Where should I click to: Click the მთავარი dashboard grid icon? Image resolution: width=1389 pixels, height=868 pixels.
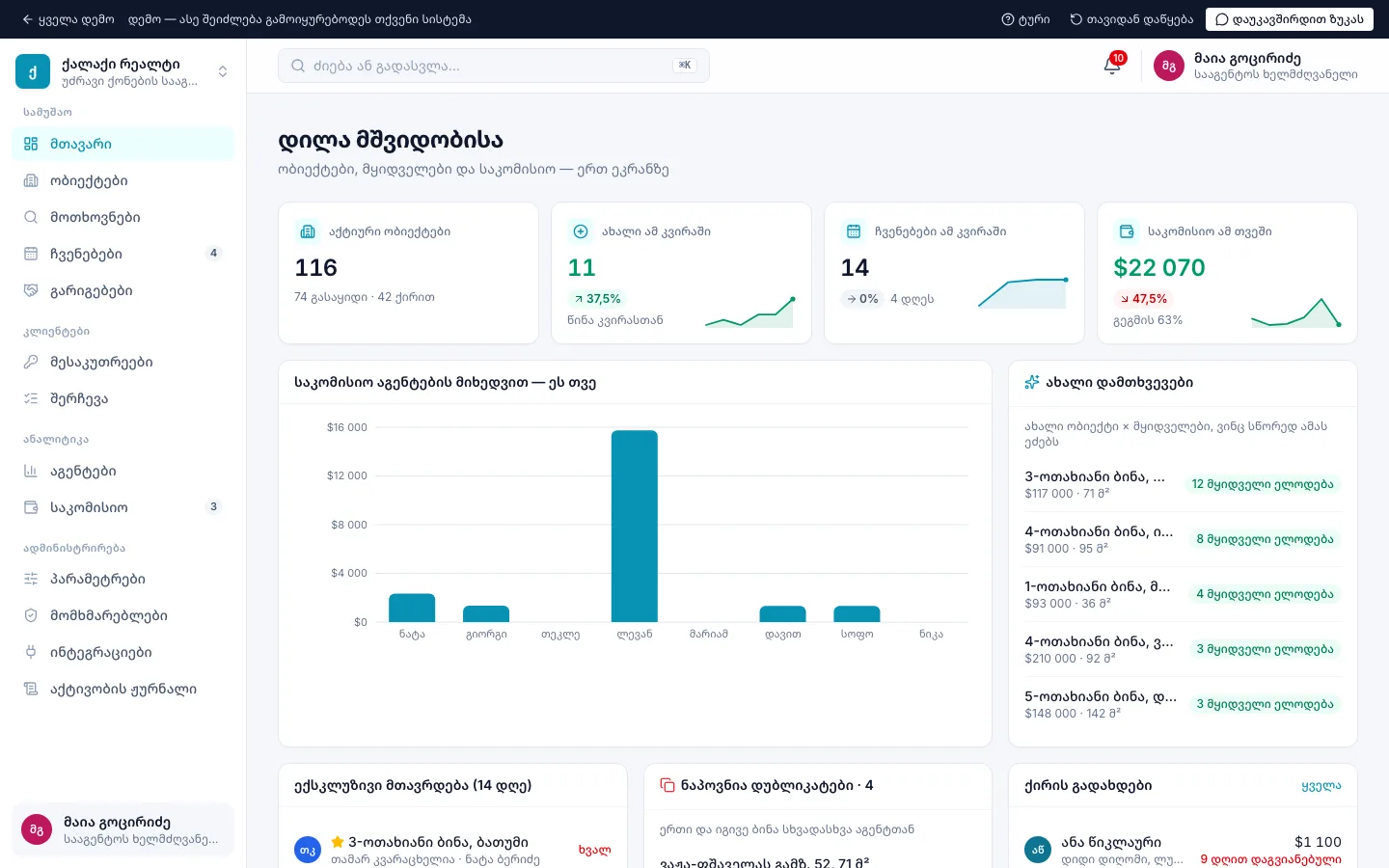pyautogui.click(x=31, y=144)
